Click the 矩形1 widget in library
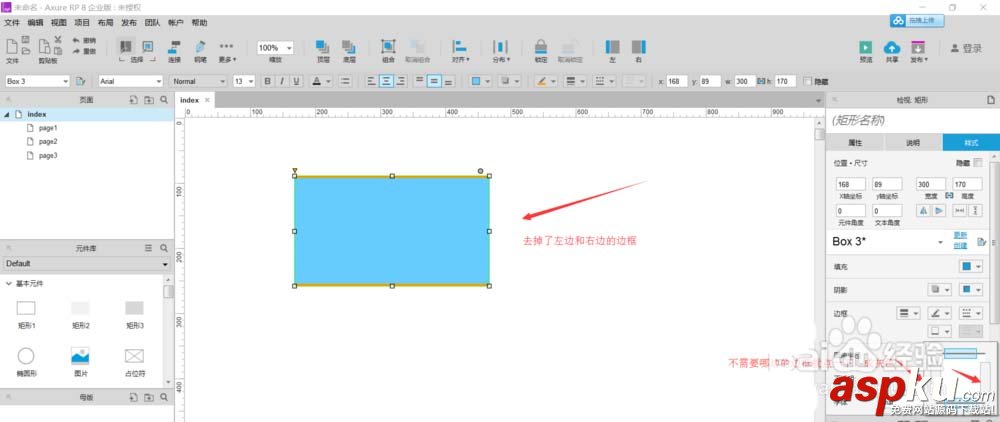The height and width of the screenshot is (422, 1000). coord(26,309)
